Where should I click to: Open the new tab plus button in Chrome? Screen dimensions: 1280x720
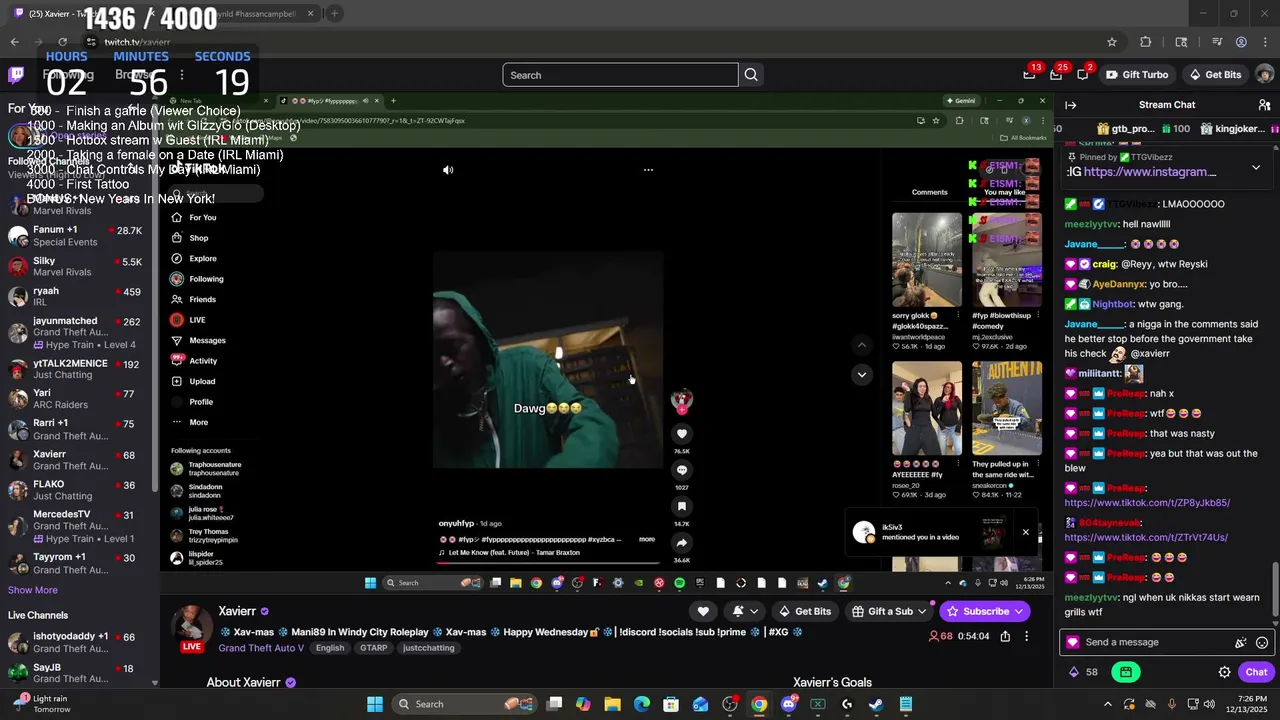[x=334, y=13]
